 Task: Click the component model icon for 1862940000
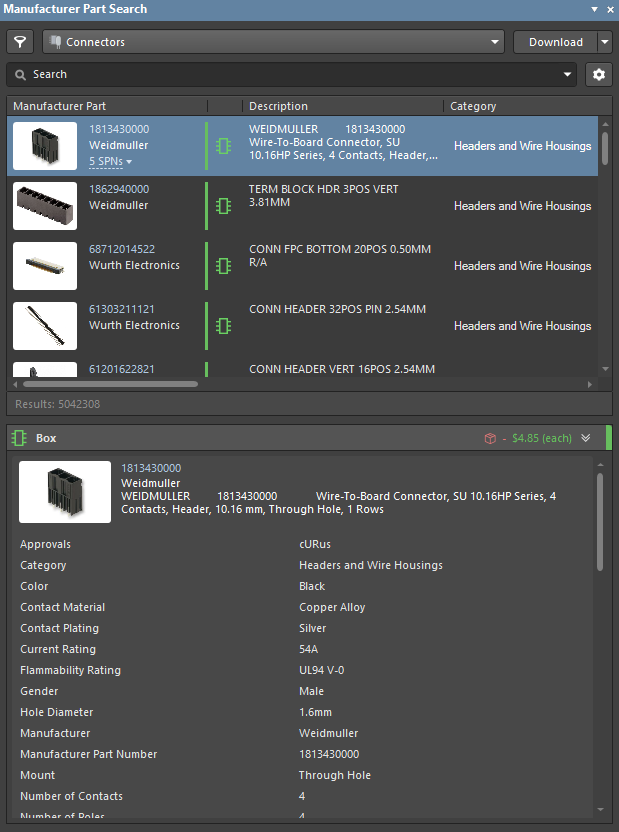tap(223, 206)
